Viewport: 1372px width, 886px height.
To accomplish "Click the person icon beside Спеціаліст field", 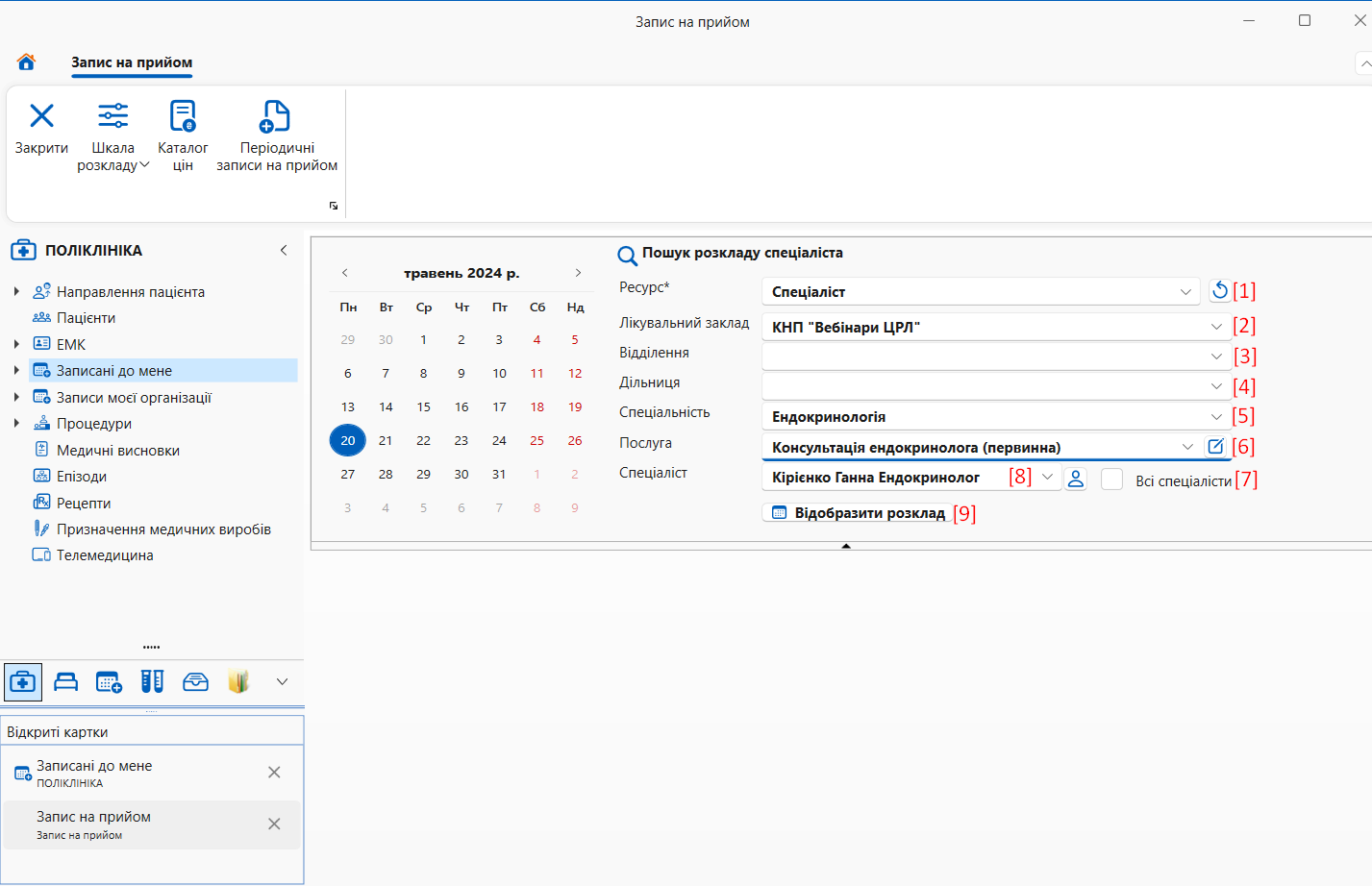I will [1076, 479].
